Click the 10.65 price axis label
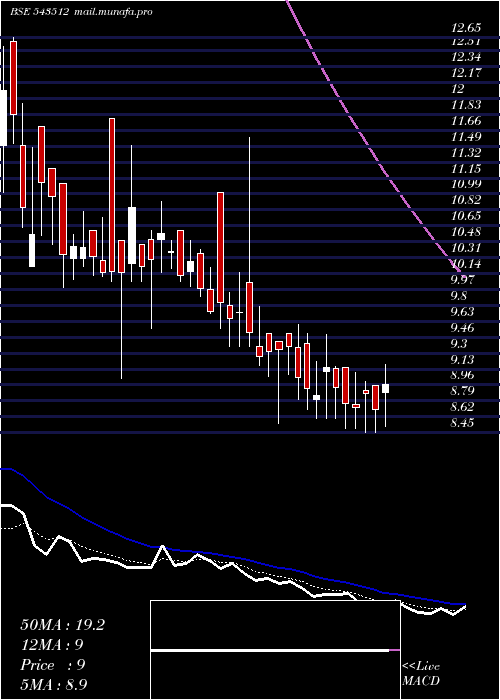The image size is (500, 700). click(x=467, y=216)
